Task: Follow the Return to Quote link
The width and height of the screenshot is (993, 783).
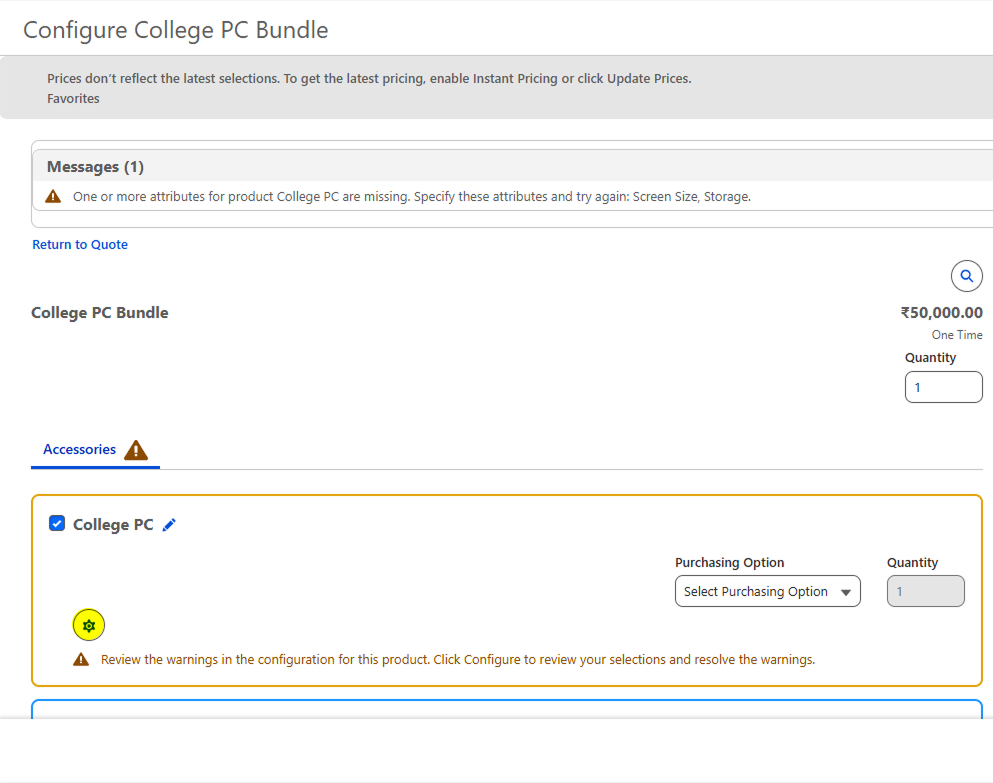Action: pyautogui.click(x=80, y=245)
